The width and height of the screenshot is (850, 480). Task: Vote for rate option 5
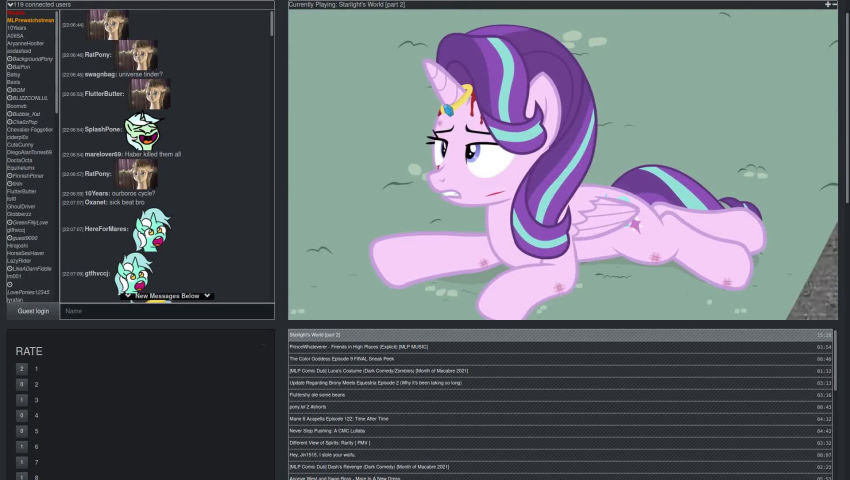click(x=22, y=431)
